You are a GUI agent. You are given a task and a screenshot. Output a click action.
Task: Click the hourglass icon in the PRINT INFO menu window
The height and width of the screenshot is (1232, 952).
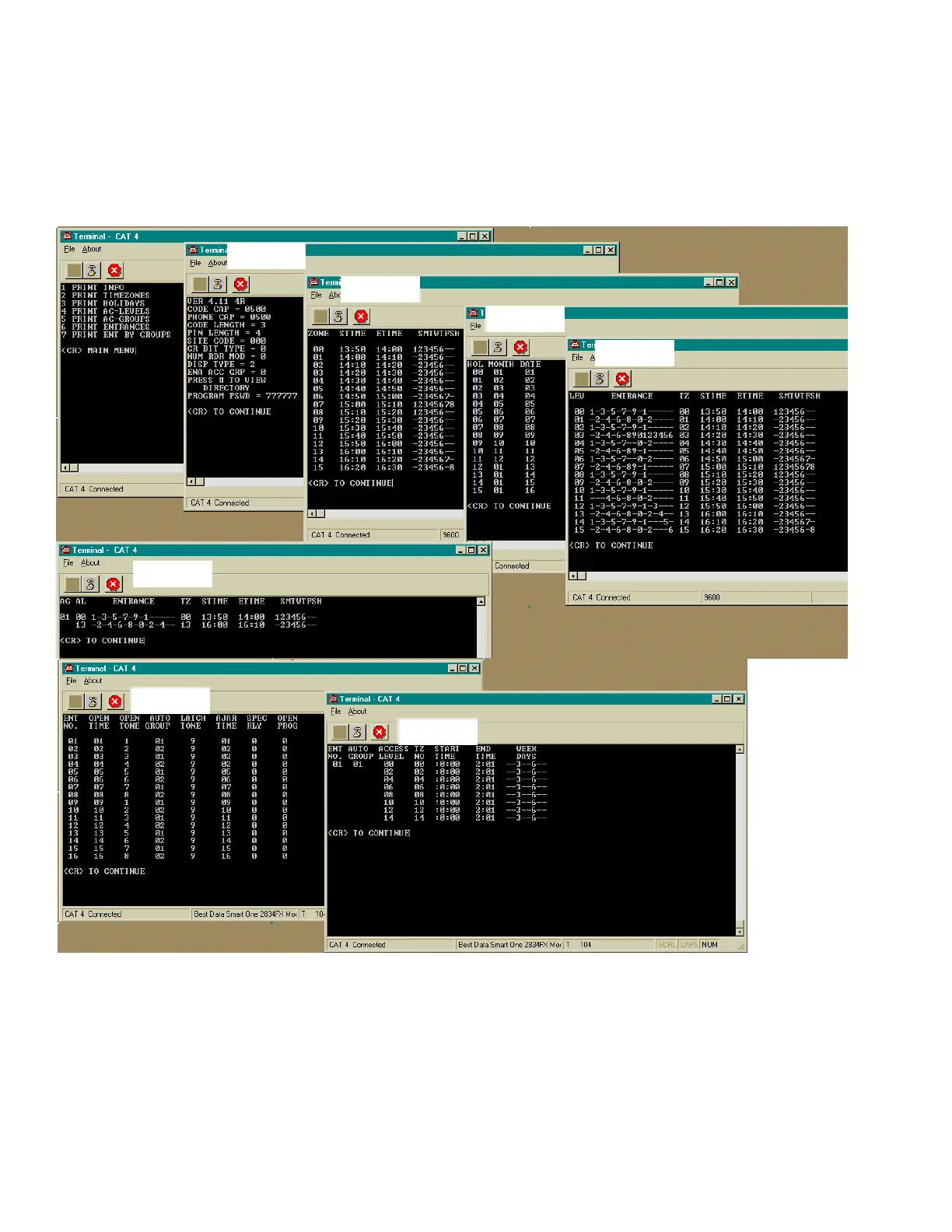click(x=92, y=270)
